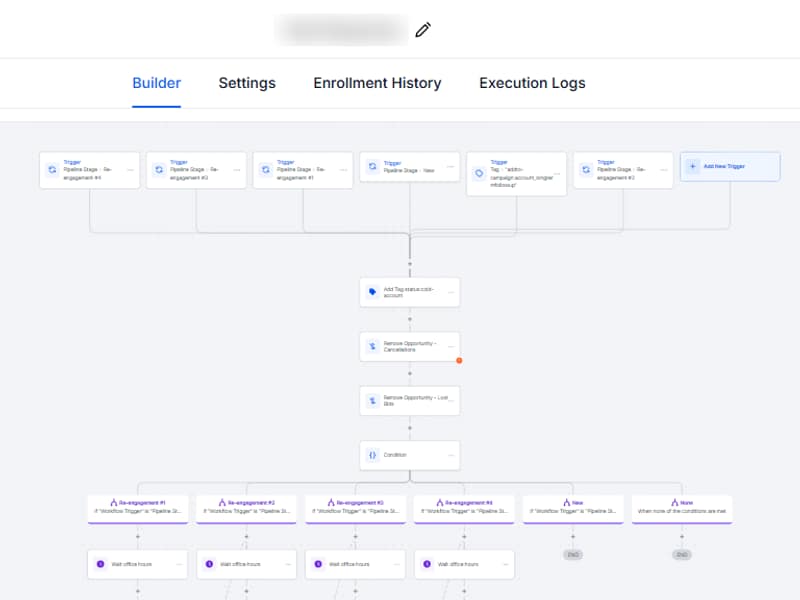The height and width of the screenshot is (600, 800).
Task: Add step above the Add Tag action
Action: point(410,264)
